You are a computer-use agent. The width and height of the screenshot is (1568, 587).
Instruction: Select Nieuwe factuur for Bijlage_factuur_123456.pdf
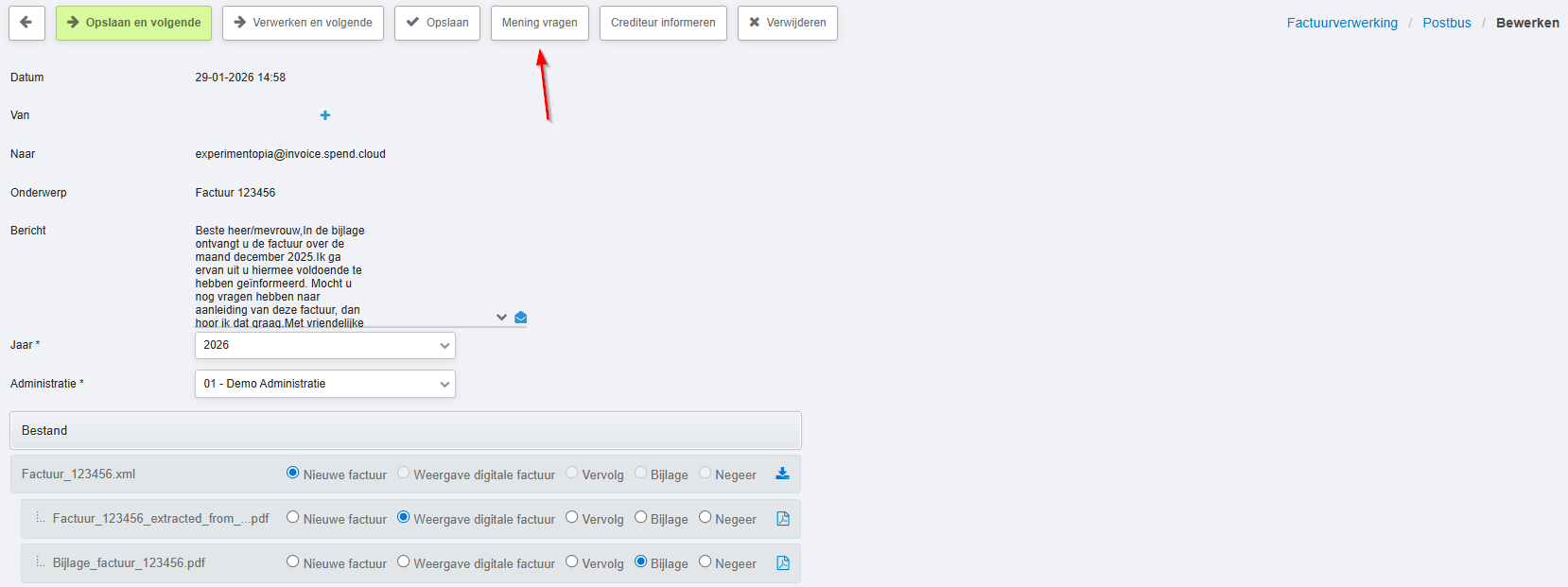pyautogui.click(x=293, y=561)
